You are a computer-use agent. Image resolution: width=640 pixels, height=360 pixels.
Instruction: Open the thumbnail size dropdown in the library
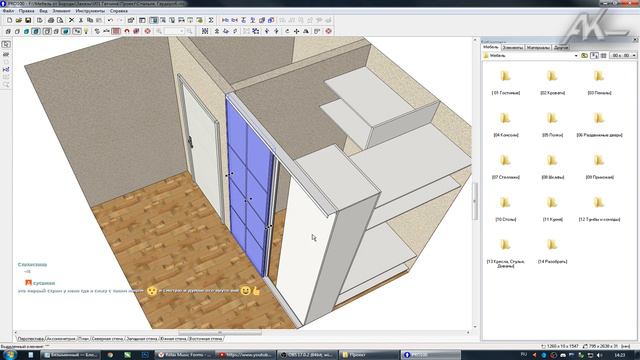(x=623, y=55)
